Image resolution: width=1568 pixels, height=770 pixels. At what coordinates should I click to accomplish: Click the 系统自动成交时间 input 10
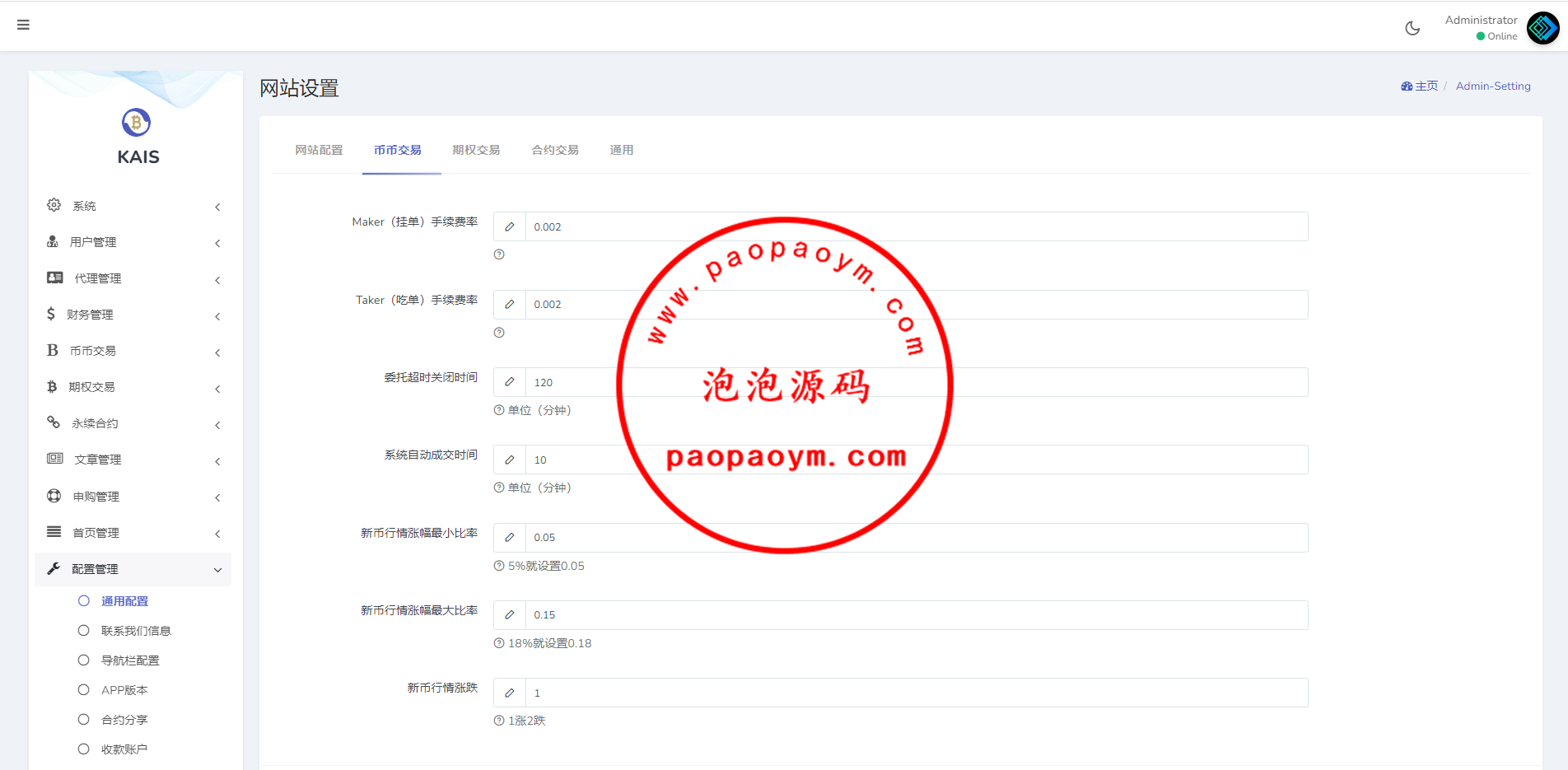[x=917, y=460]
